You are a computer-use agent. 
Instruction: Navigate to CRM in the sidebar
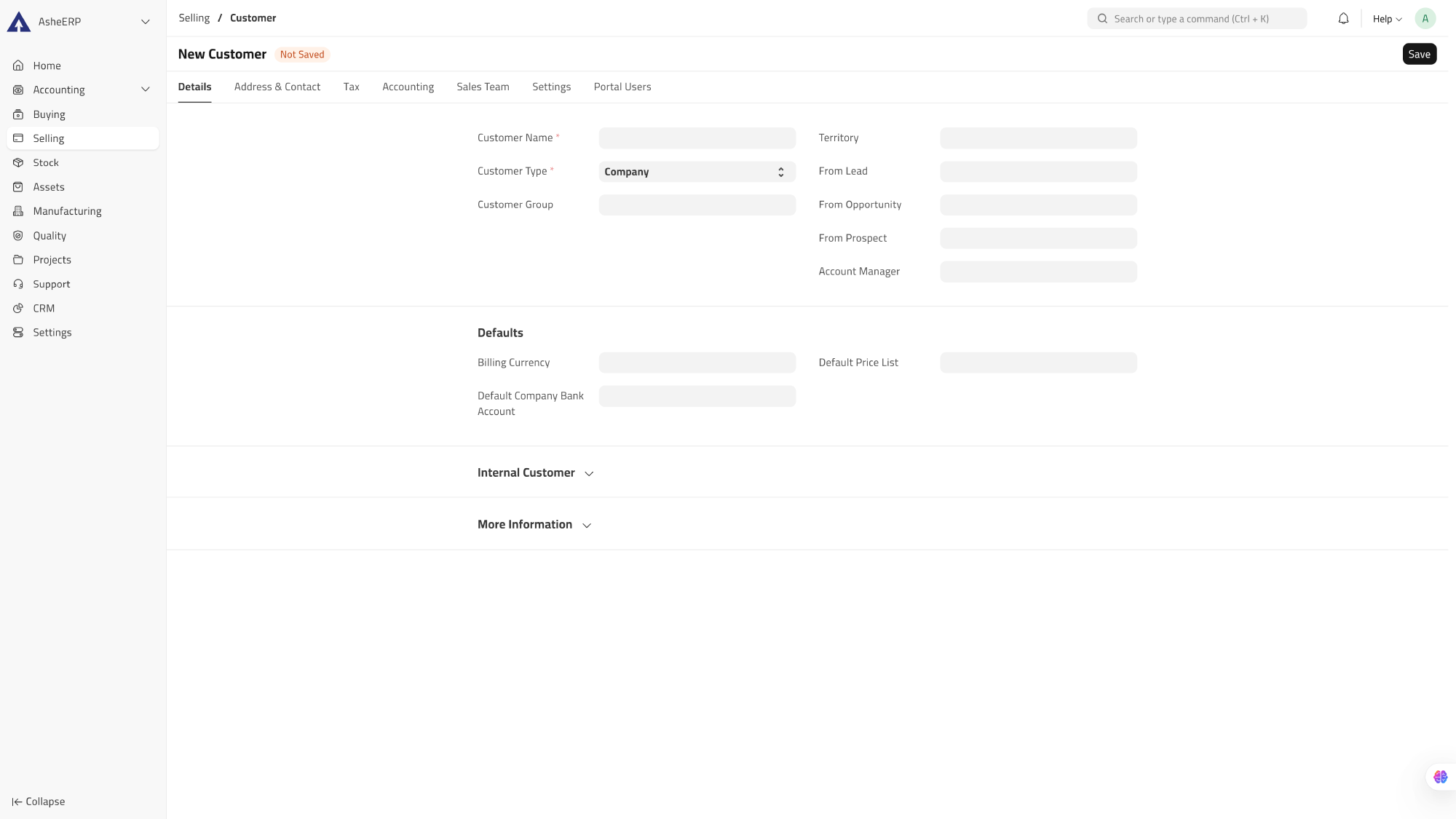[44, 309]
